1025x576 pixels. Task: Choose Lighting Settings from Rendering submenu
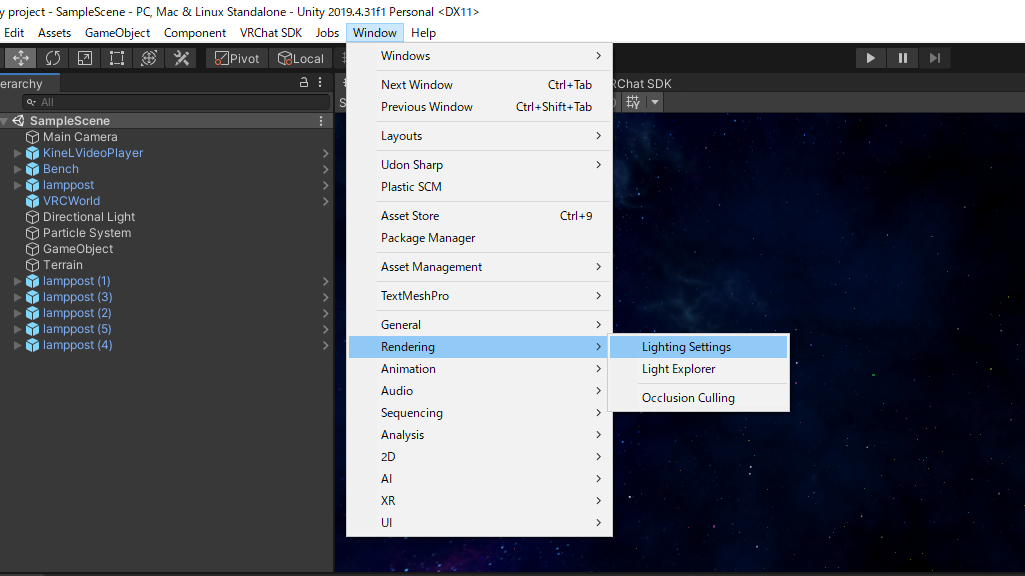(x=686, y=347)
